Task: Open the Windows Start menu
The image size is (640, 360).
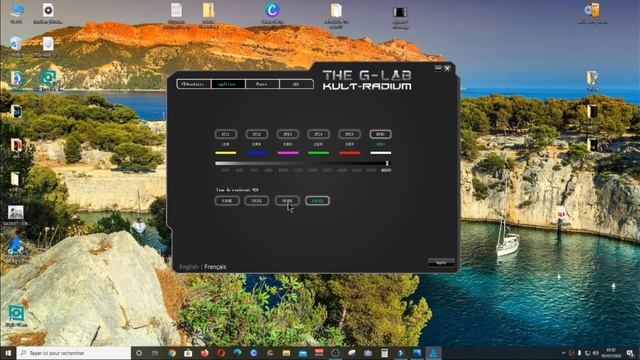Action: click(8, 353)
